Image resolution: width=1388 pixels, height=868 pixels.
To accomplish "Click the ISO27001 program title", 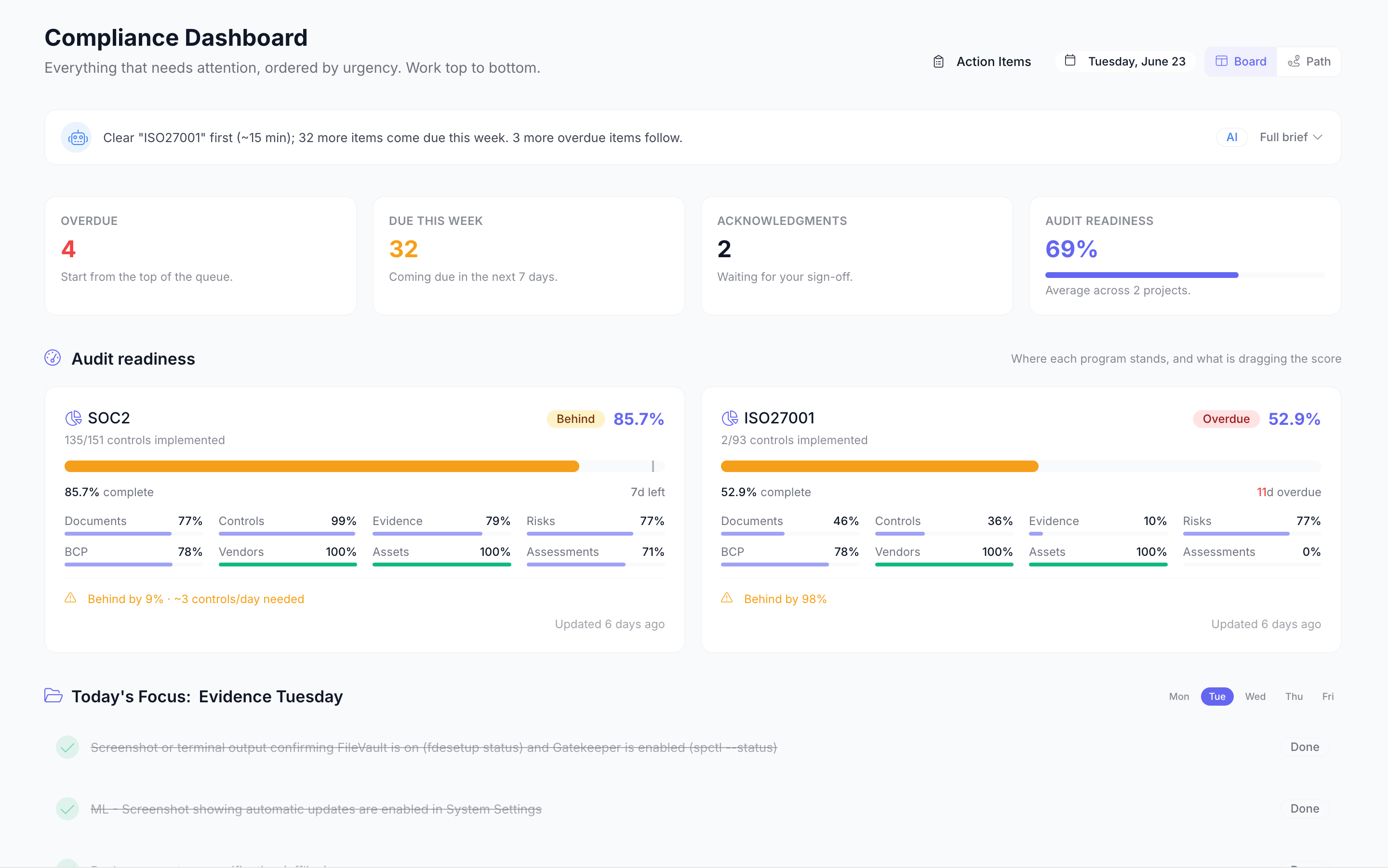I will (779, 418).
